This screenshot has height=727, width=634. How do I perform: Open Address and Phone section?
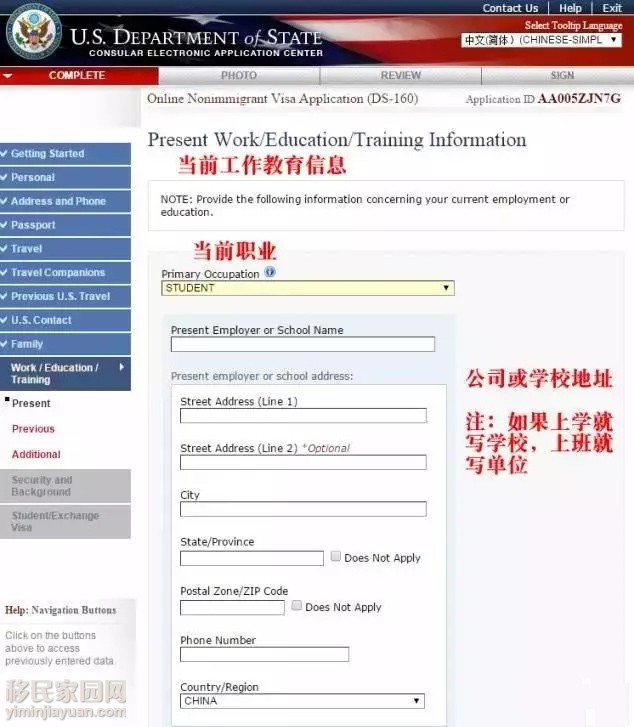point(65,201)
